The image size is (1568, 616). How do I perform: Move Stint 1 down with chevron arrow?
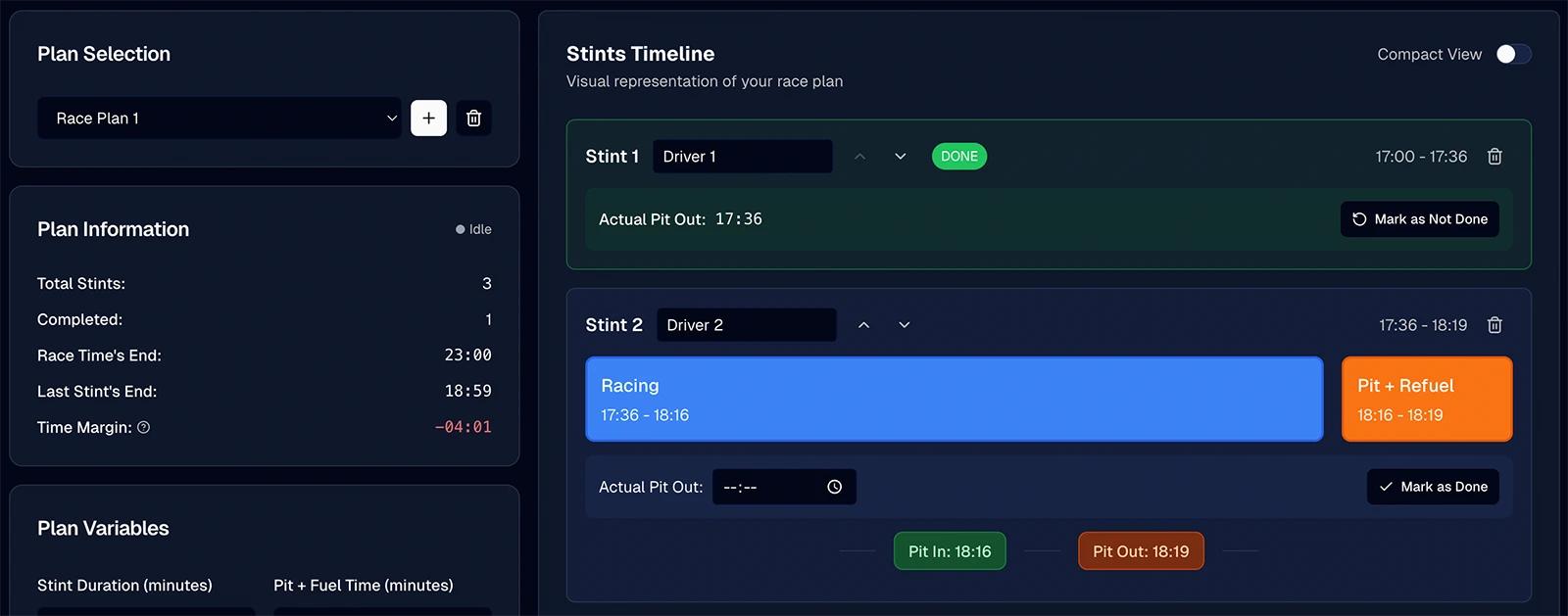(901, 157)
